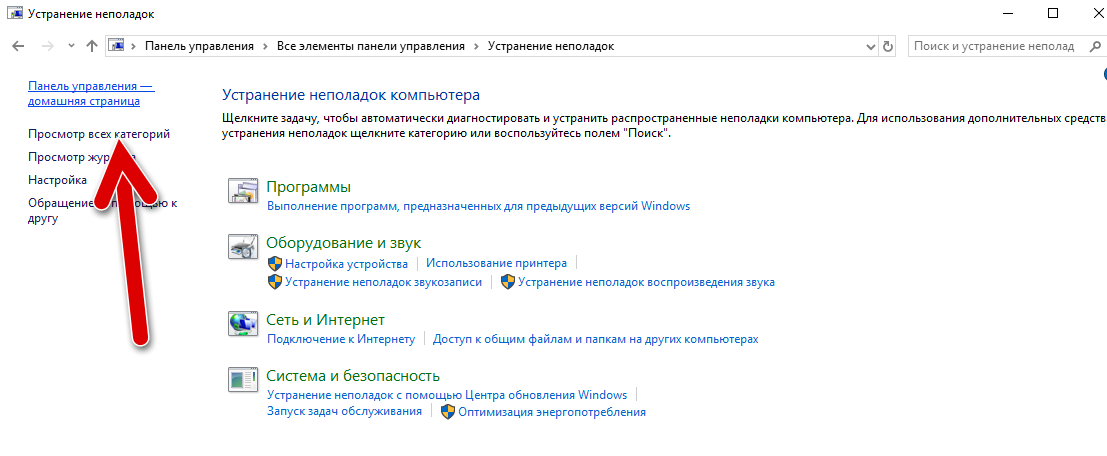Screen dimensions: 1107x456
Task: Click the Программы category icon
Action: point(244,192)
